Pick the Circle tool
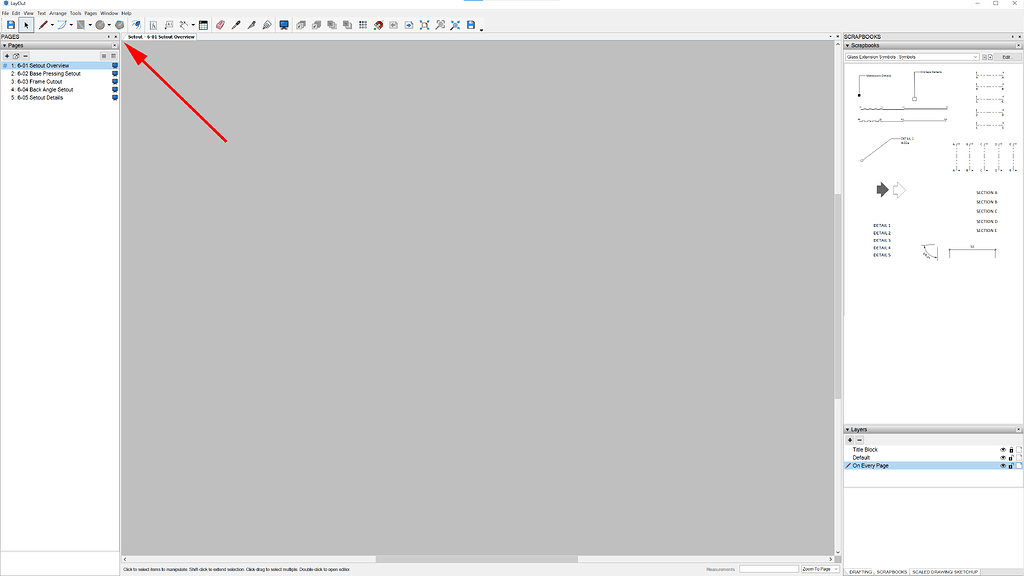The height and width of the screenshot is (576, 1024). (x=100, y=25)
